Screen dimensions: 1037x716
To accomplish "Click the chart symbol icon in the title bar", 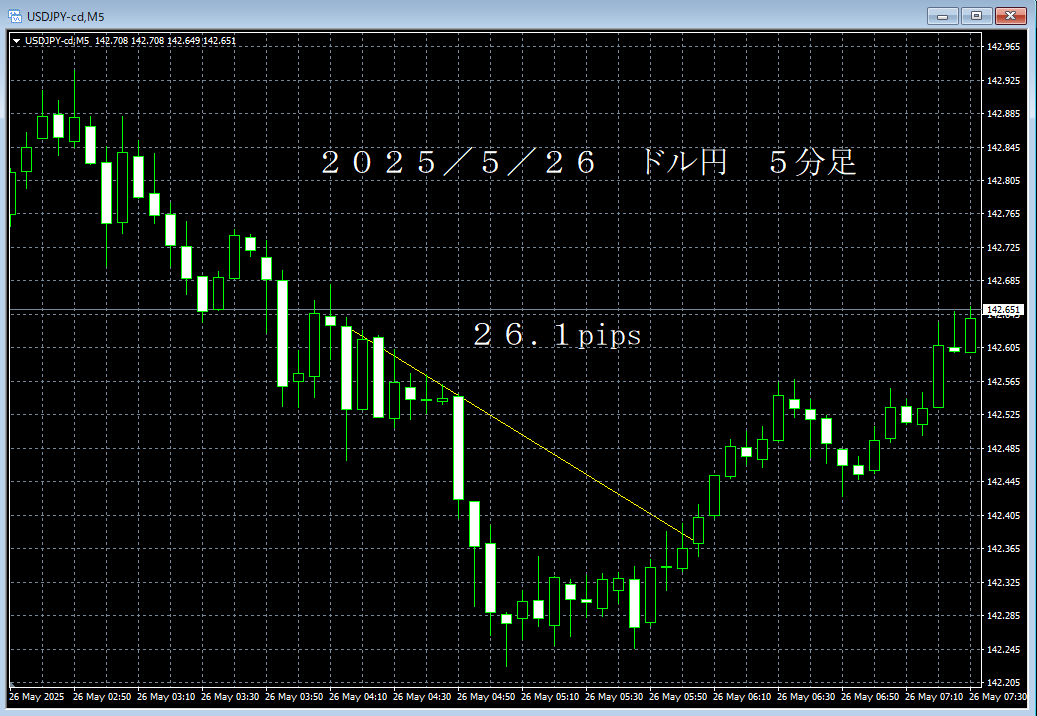I will tap(16, 15).
